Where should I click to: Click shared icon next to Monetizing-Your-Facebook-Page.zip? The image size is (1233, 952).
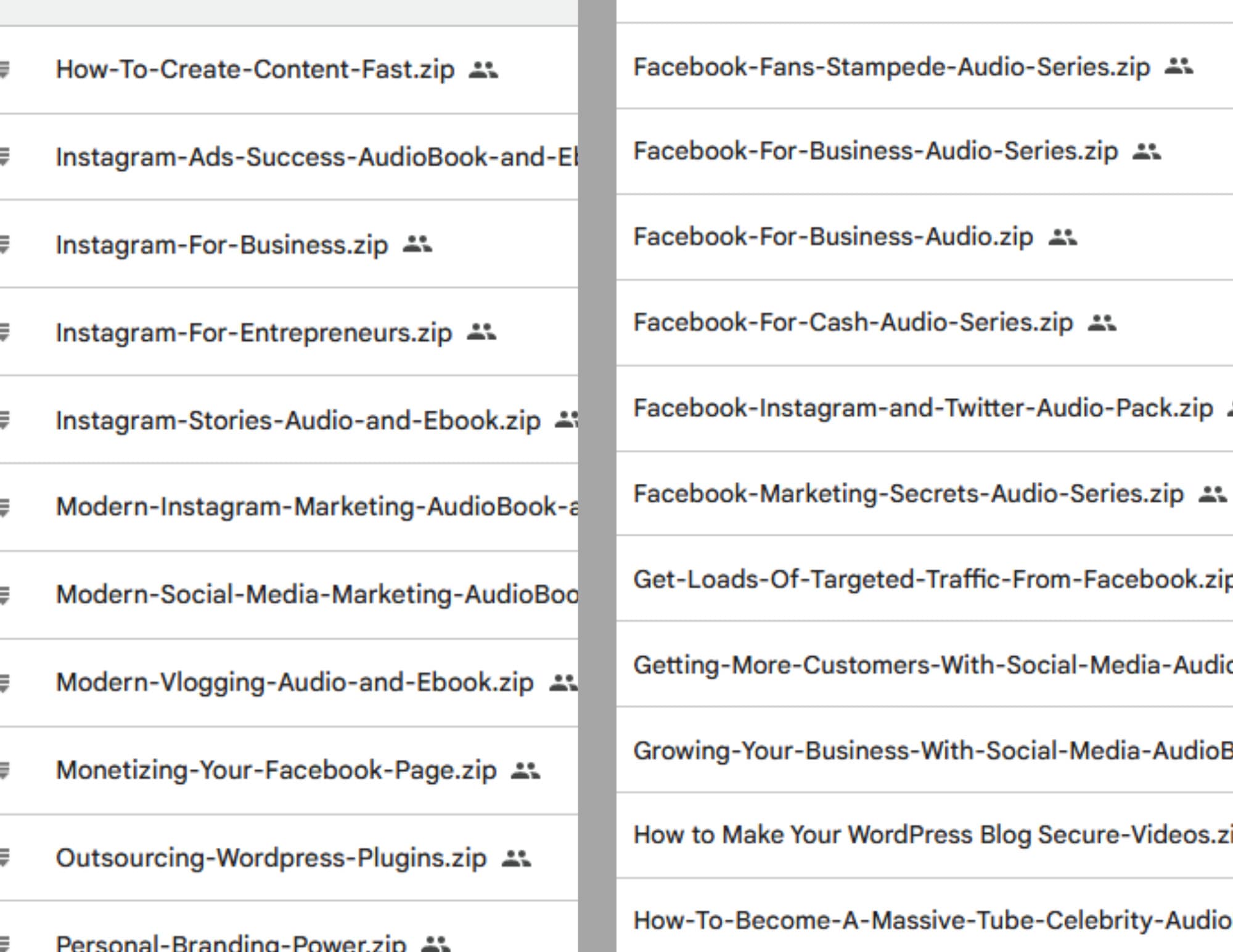point(525,771)
